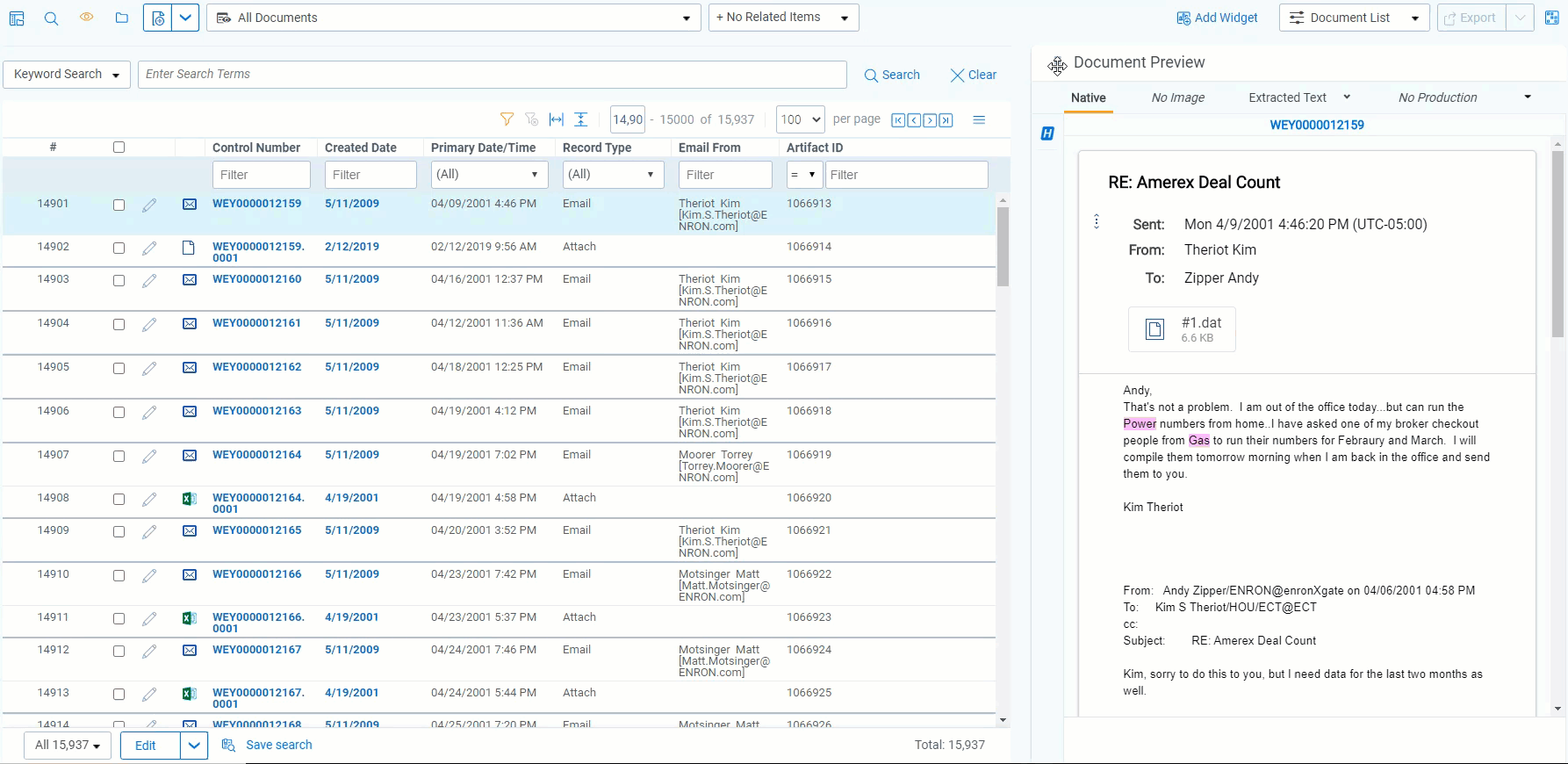This screenshot has height=764, width=1568.
Task: Click the fit column widths icon
Action: (556, 119)
